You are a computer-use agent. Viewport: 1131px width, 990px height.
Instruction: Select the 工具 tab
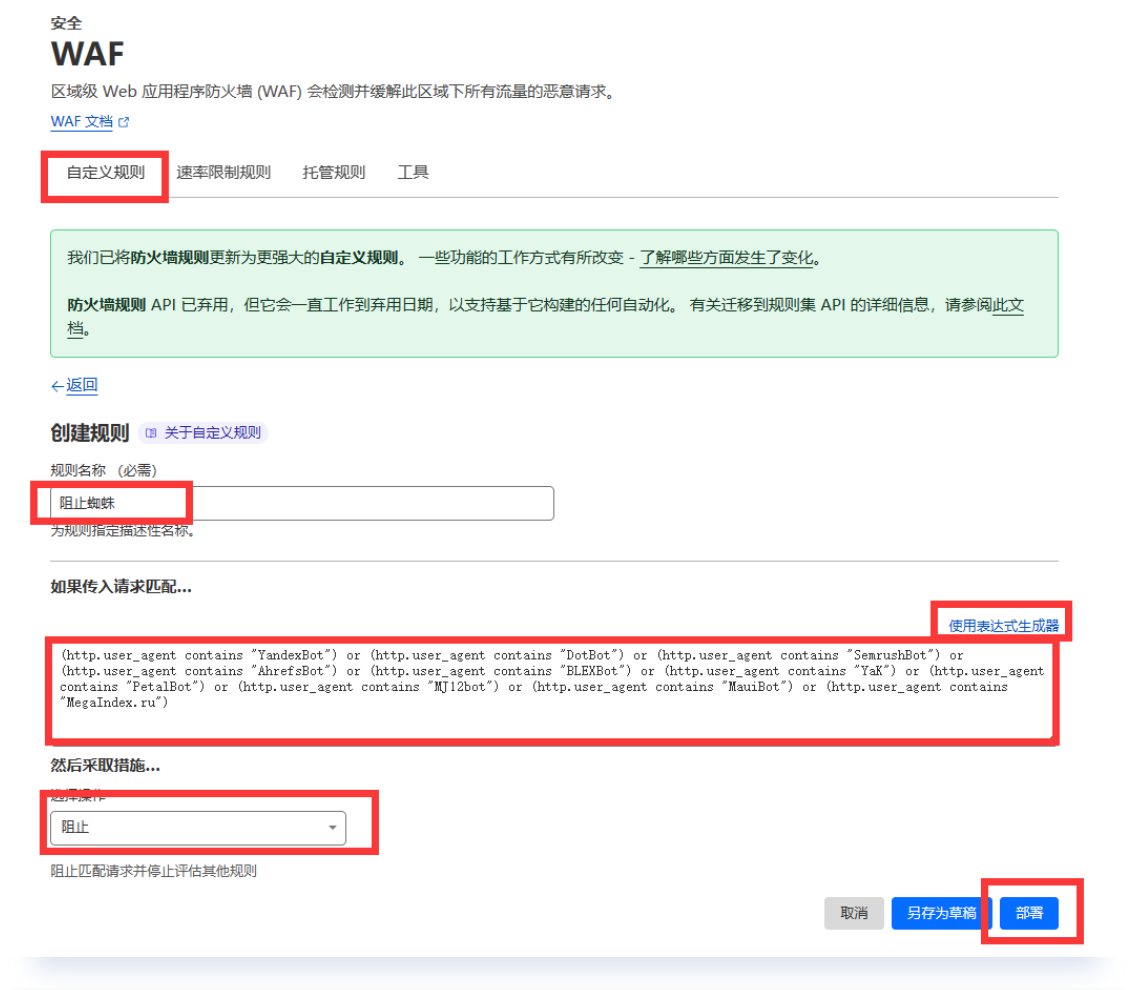coord(413,172)
